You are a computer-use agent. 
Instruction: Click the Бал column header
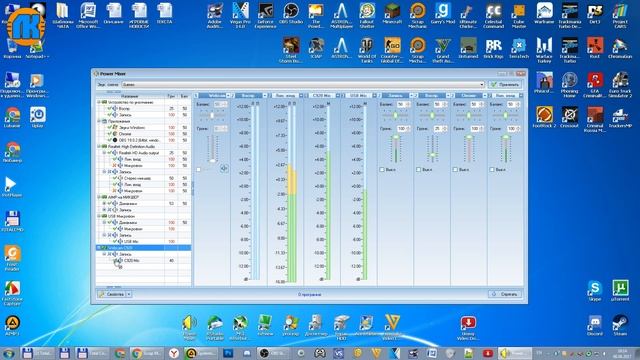[184, 96]
